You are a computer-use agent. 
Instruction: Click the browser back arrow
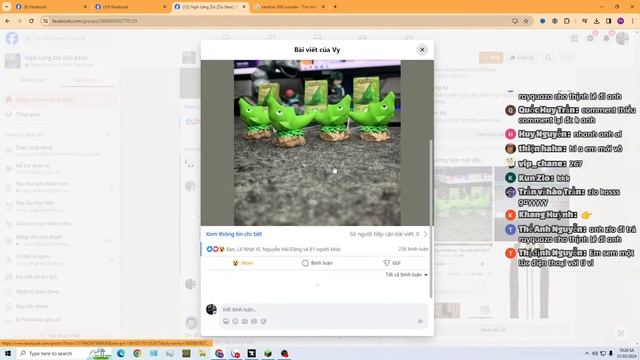point(7,21)
